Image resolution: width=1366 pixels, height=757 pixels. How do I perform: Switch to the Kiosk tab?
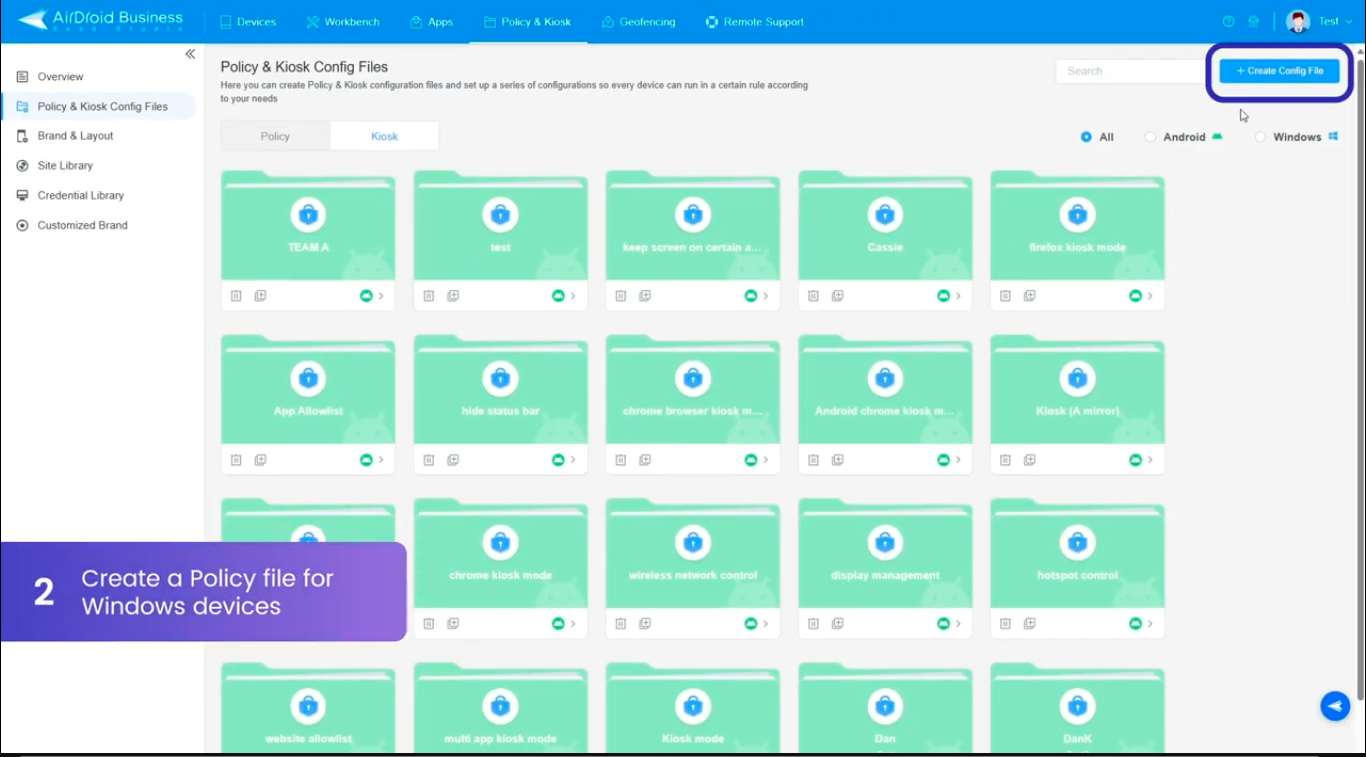(x=384, y=136)
